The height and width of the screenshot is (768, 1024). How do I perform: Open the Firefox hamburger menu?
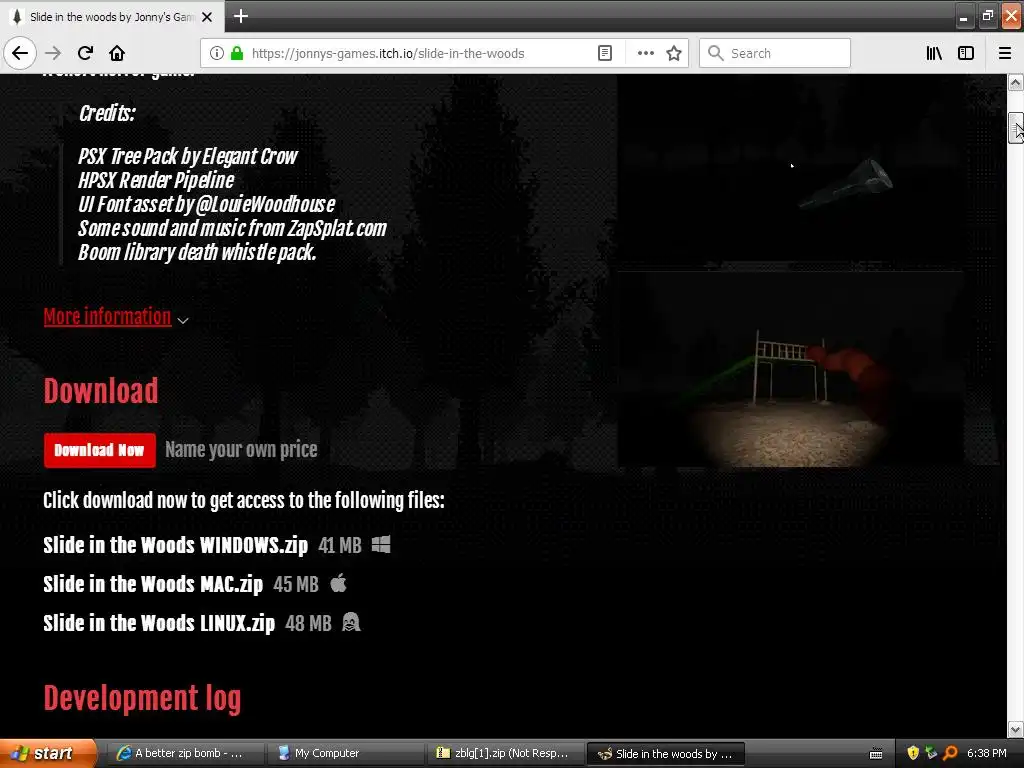[x=1005, y=53]
